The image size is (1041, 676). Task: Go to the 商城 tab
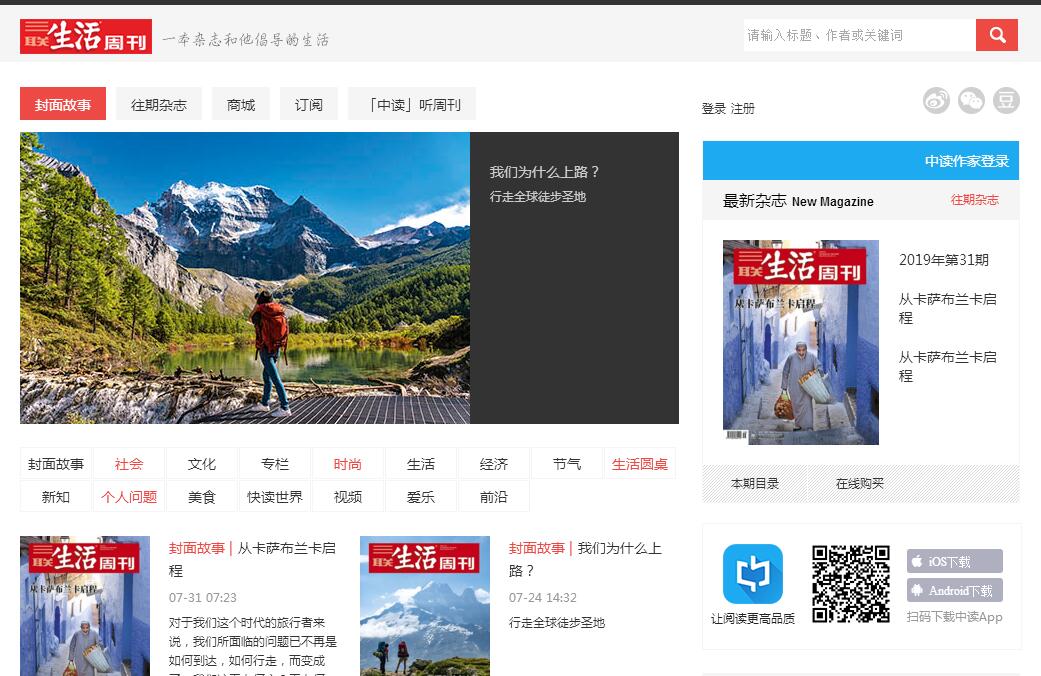[241, 104]
